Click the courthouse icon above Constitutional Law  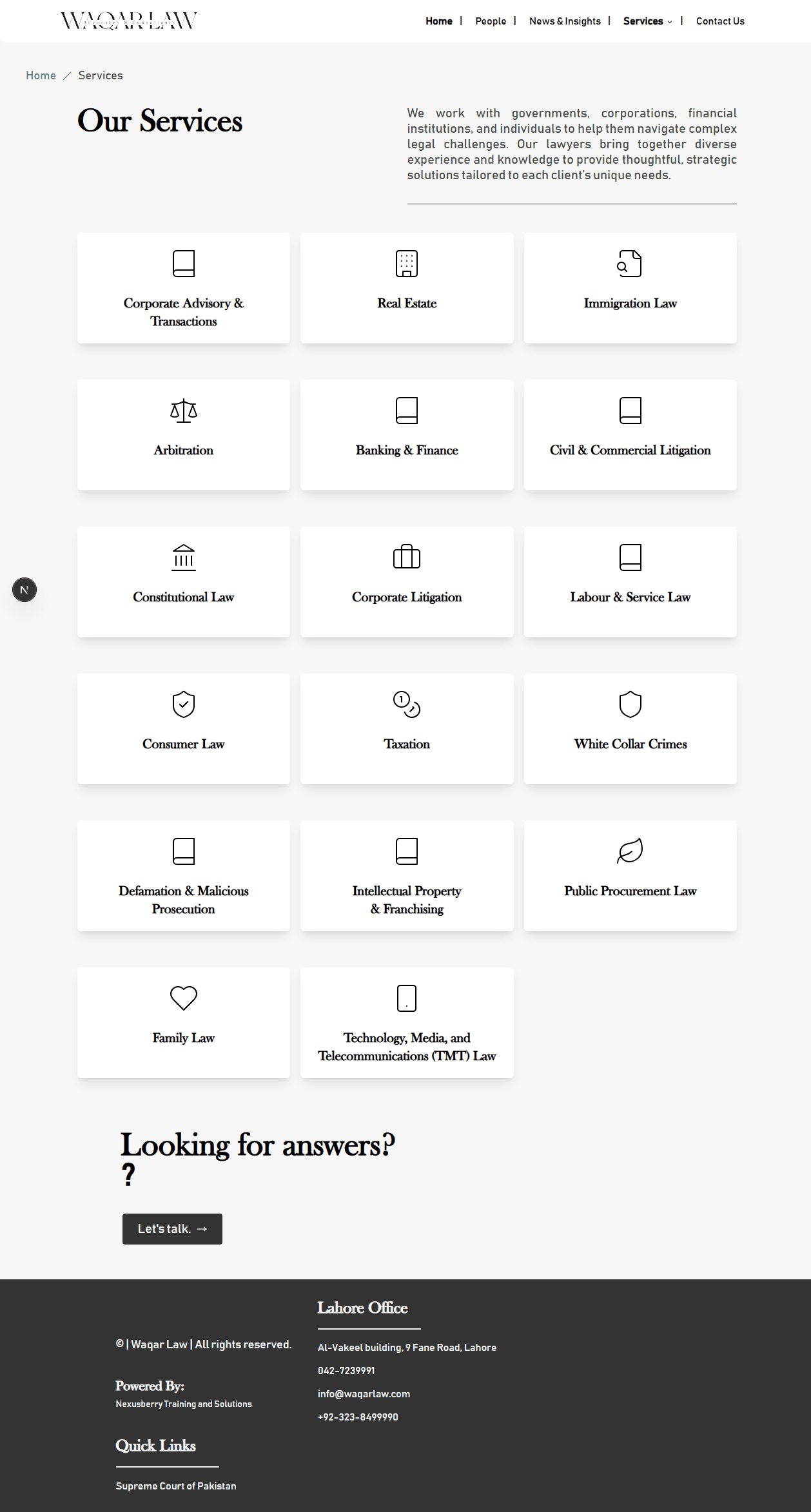[183, 557]
